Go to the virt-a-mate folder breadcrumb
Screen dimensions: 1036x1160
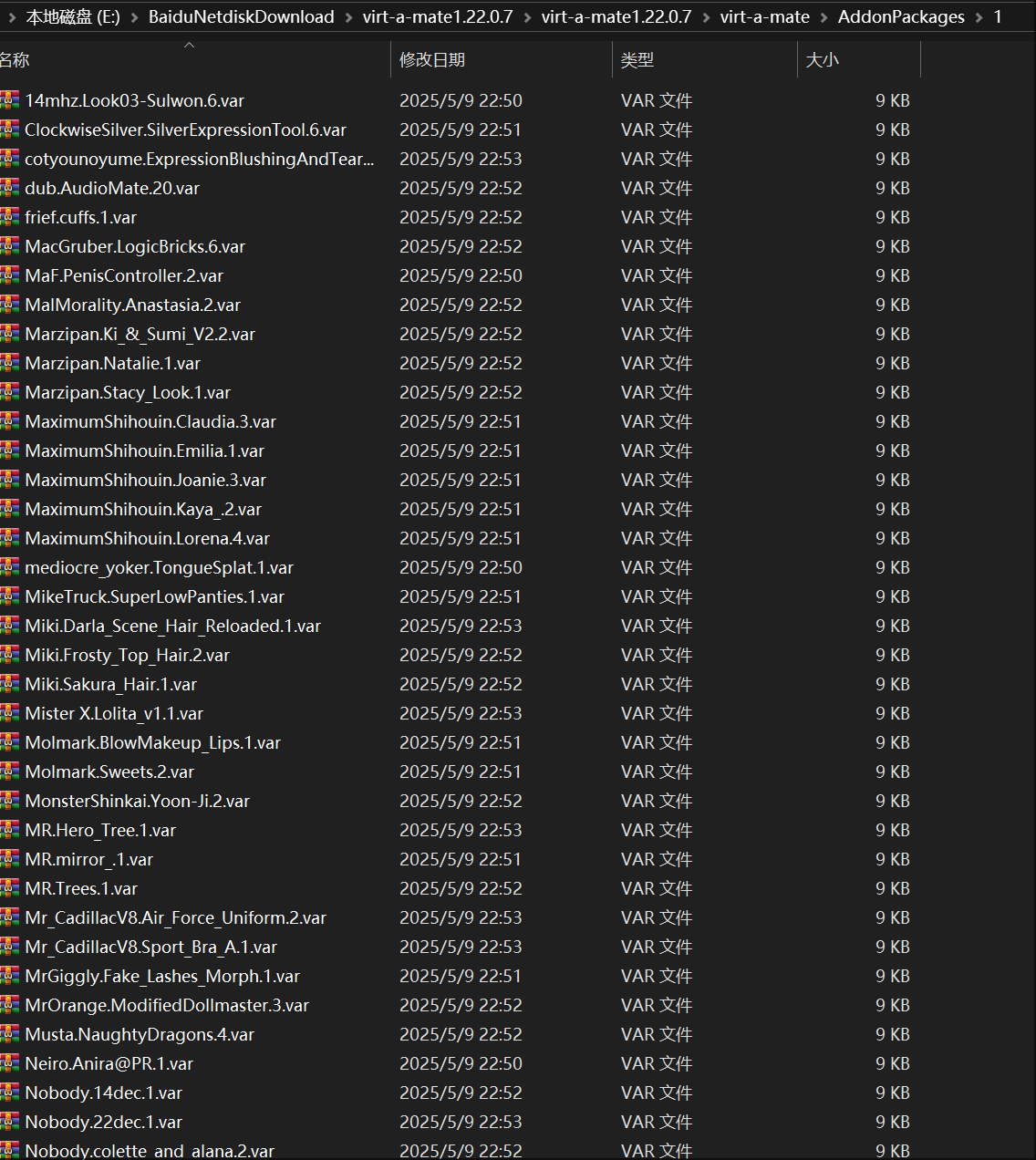765,16
